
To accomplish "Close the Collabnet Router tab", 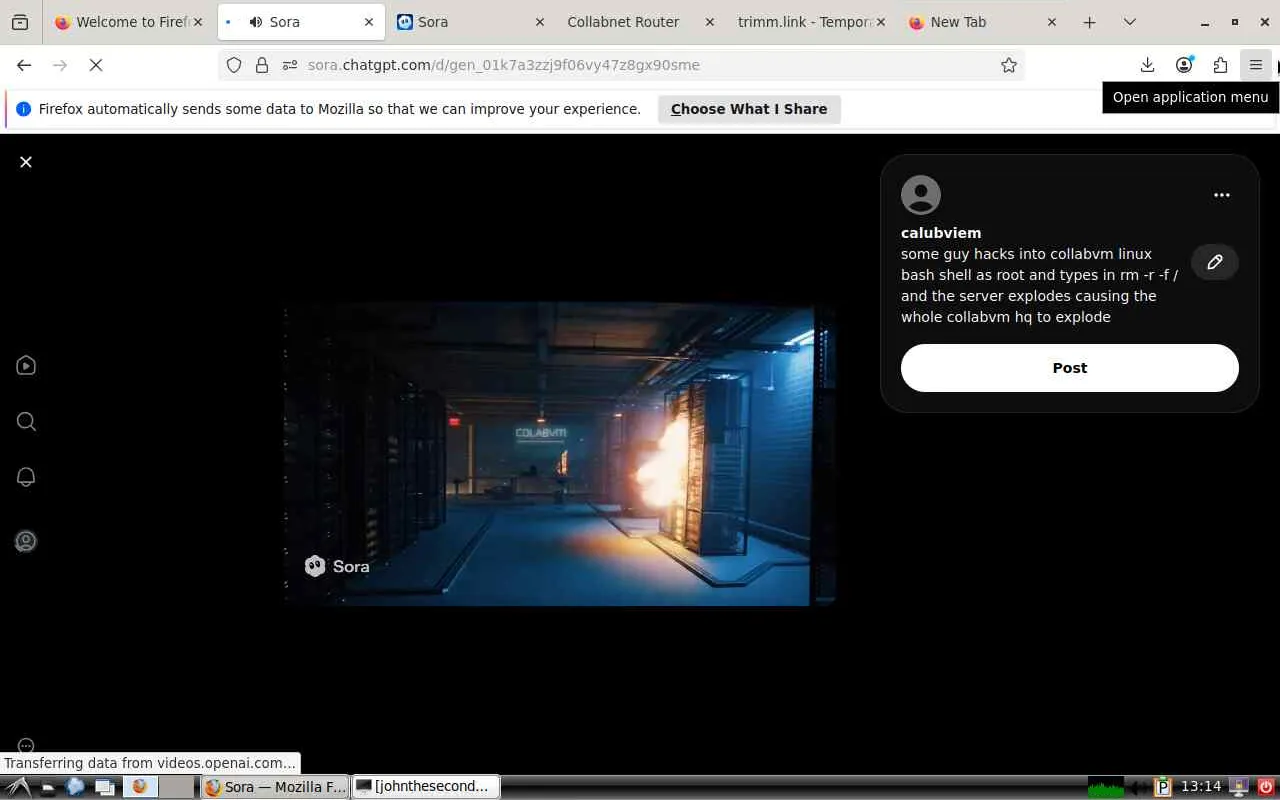I will [710, 22].
